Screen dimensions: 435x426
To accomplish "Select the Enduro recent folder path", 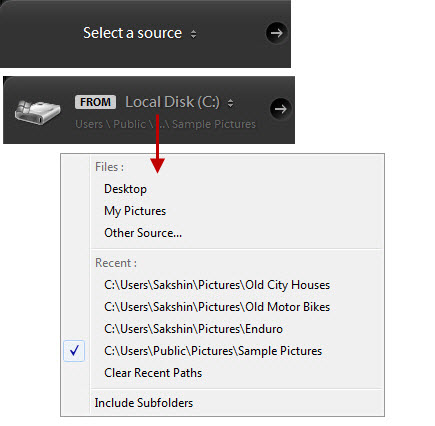I will (193, 329).
